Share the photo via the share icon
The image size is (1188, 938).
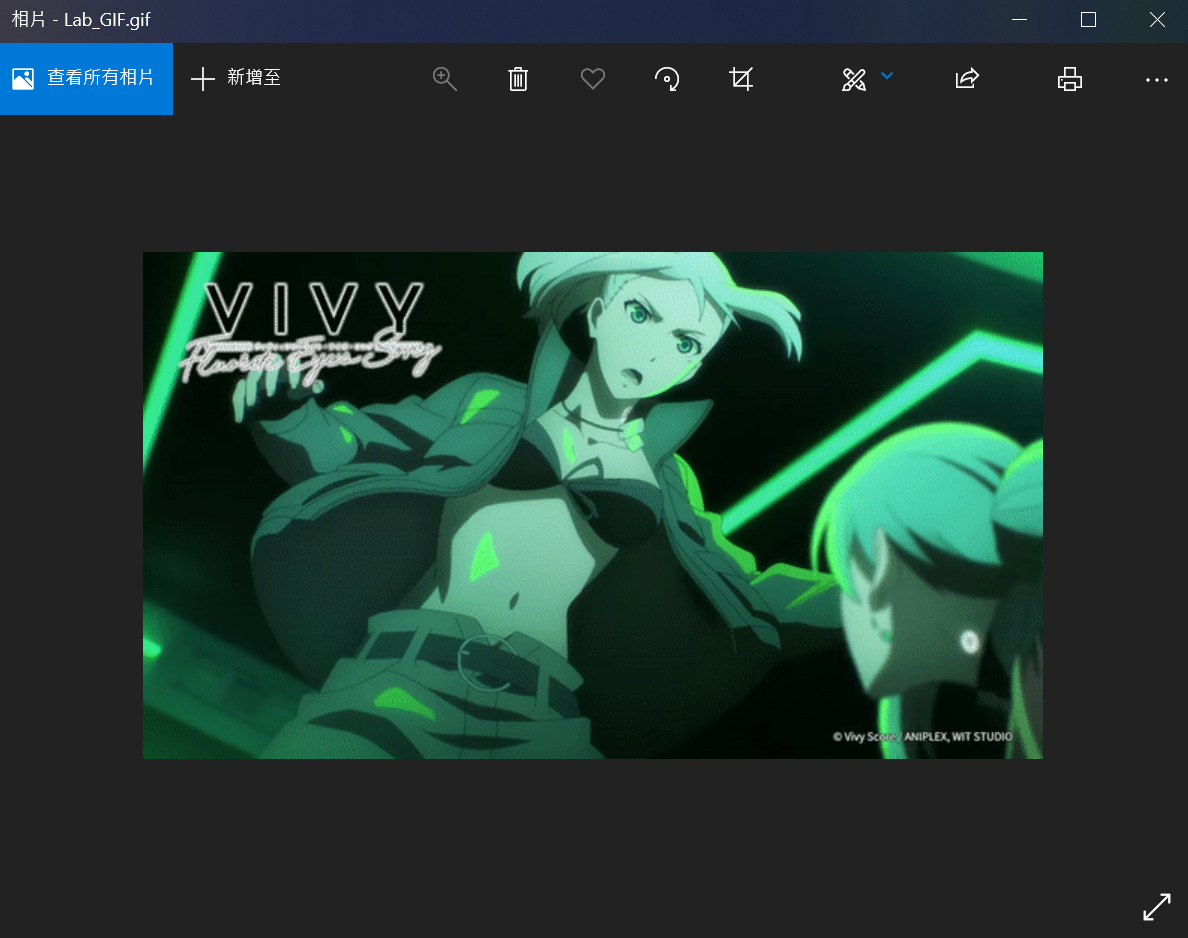(968, 79)
